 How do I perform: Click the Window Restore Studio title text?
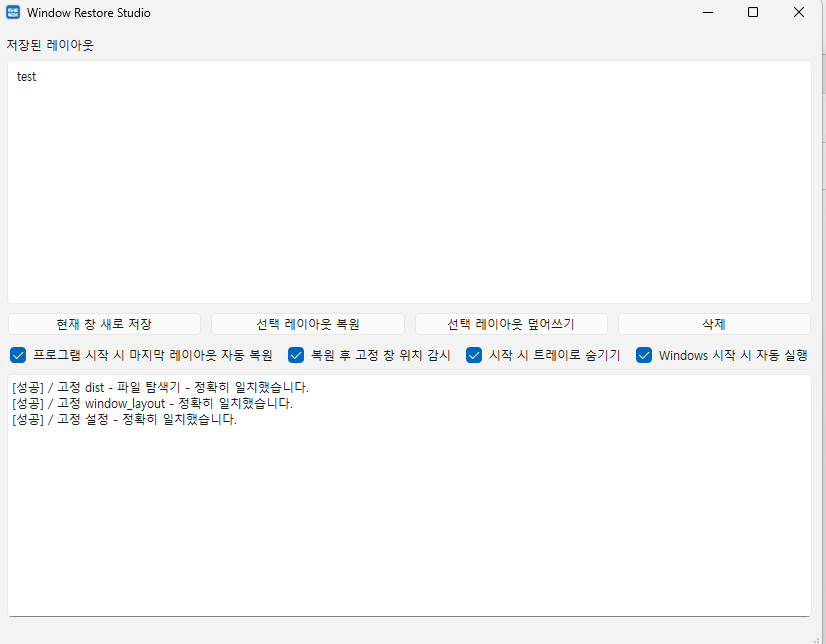[88, 13]
